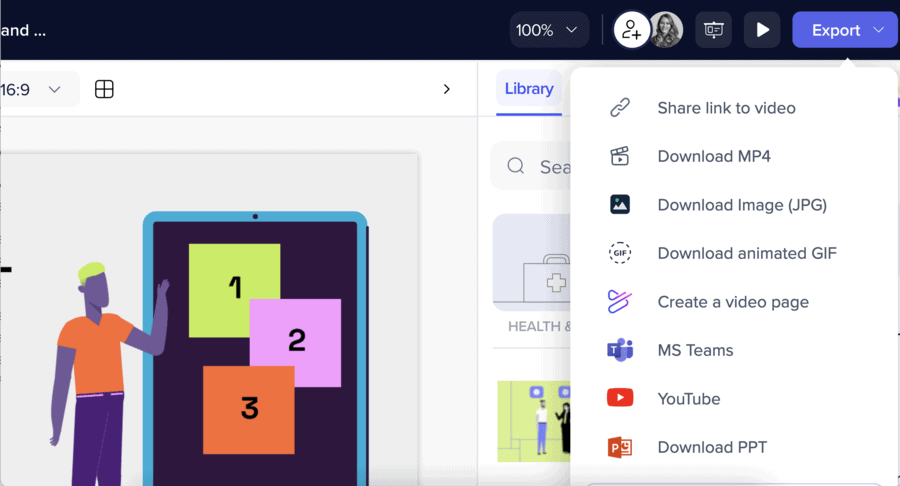Open the Health category thumbnail

(533, 265)
